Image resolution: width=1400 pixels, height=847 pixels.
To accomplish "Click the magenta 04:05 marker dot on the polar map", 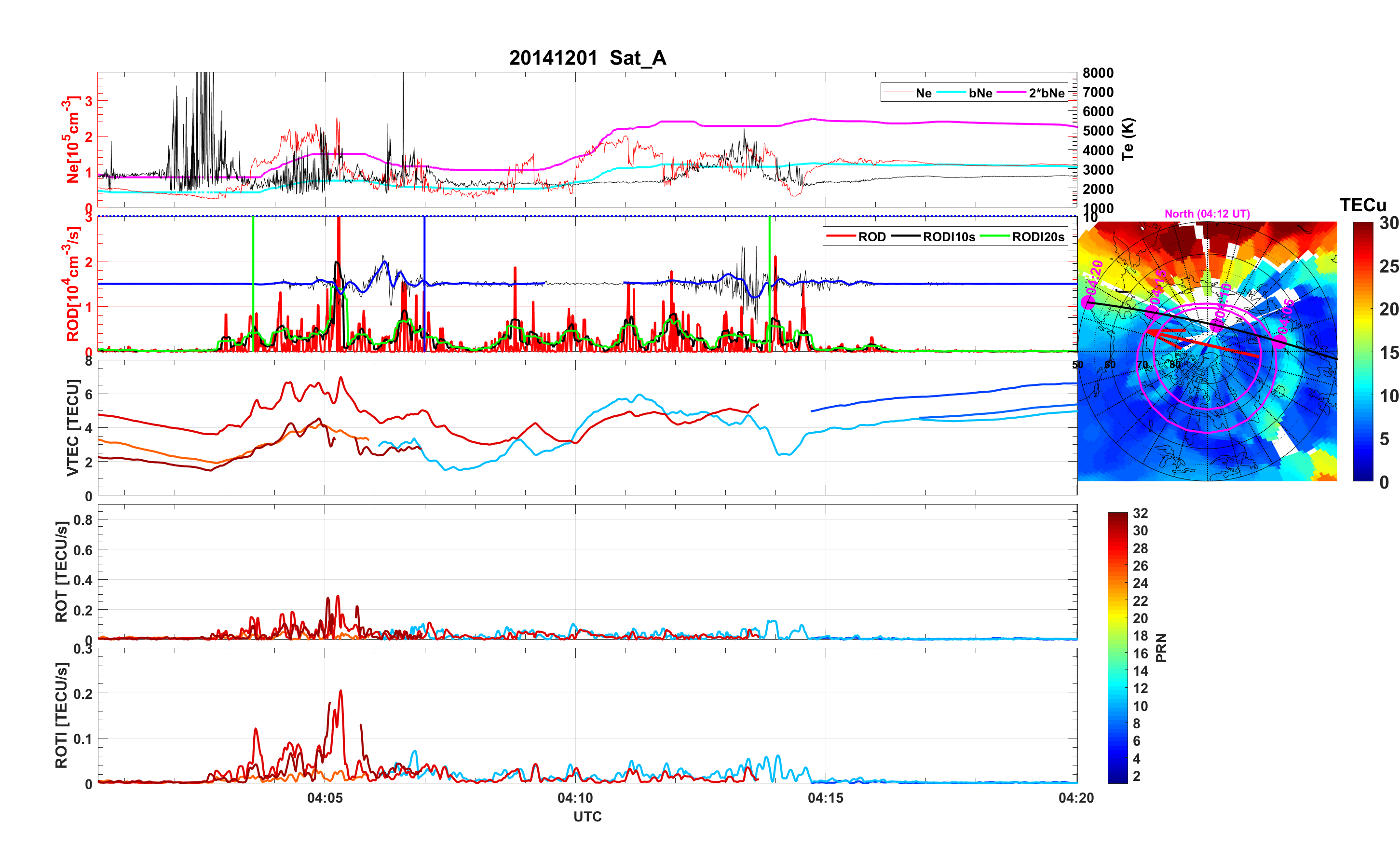I will (1278, 341).
